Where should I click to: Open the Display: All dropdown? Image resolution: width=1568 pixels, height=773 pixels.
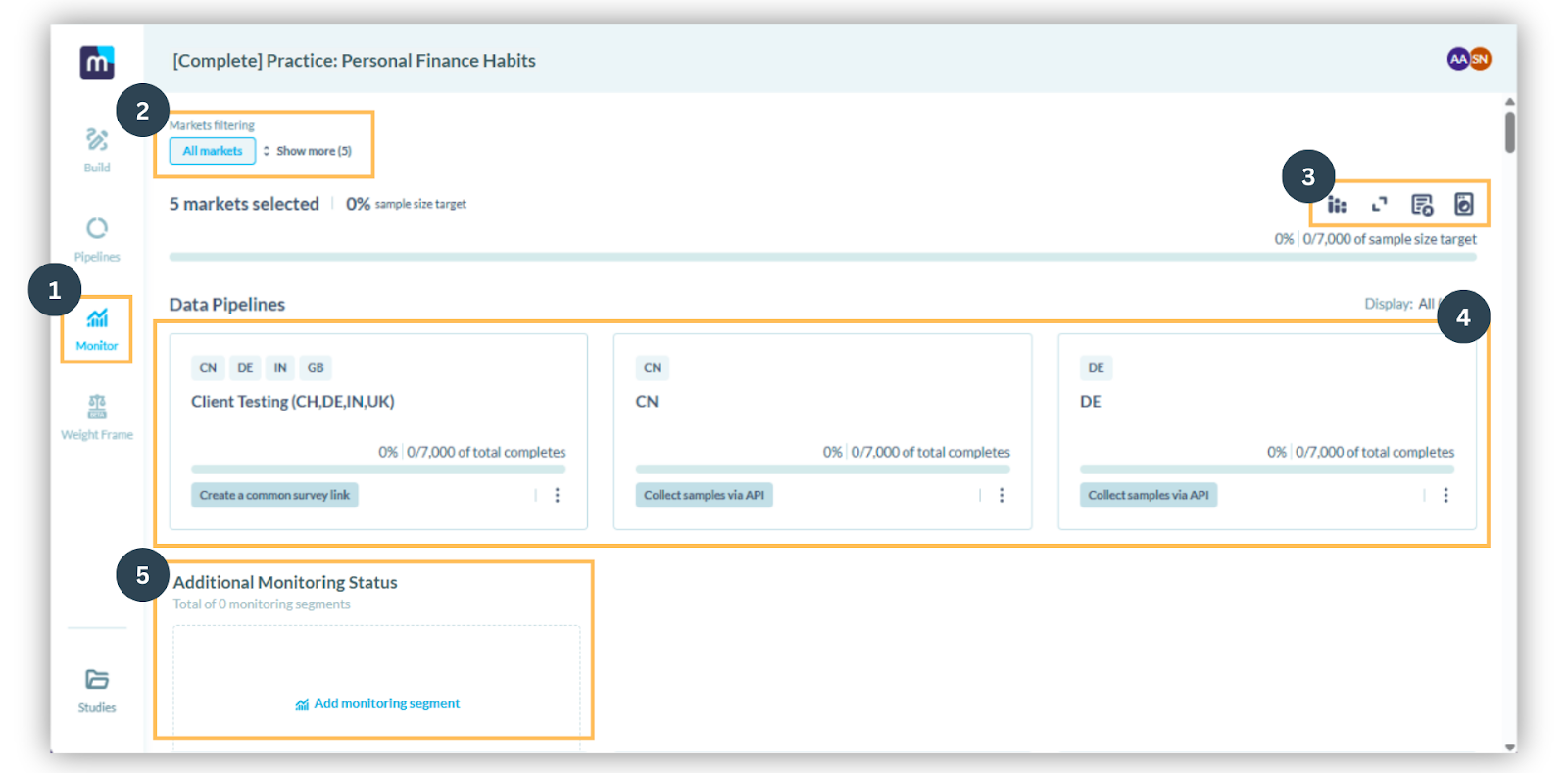(1401, 304)
